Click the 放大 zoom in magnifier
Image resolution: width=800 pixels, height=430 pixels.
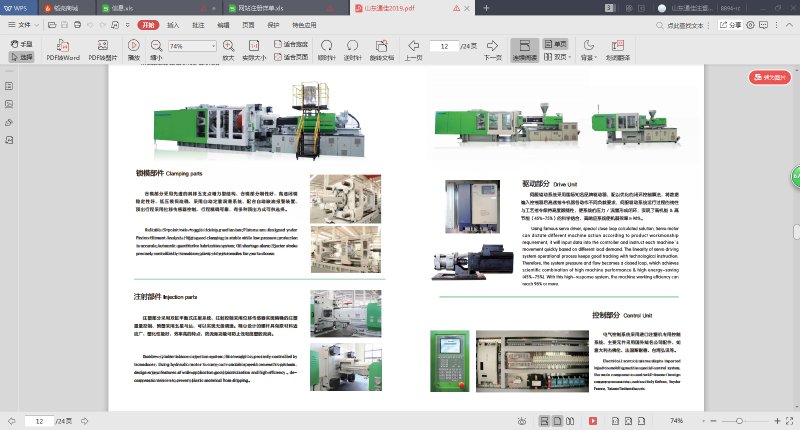[228, 46]
